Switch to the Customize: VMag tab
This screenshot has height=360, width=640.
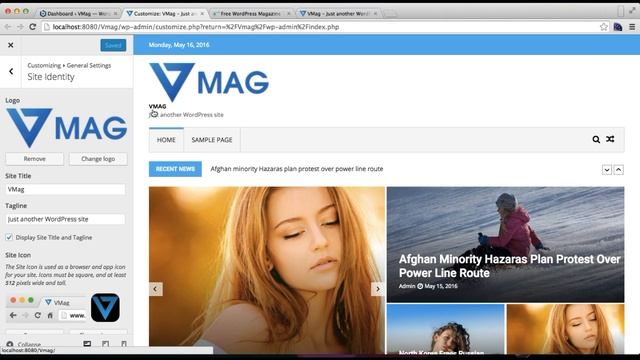pos(163,13)
